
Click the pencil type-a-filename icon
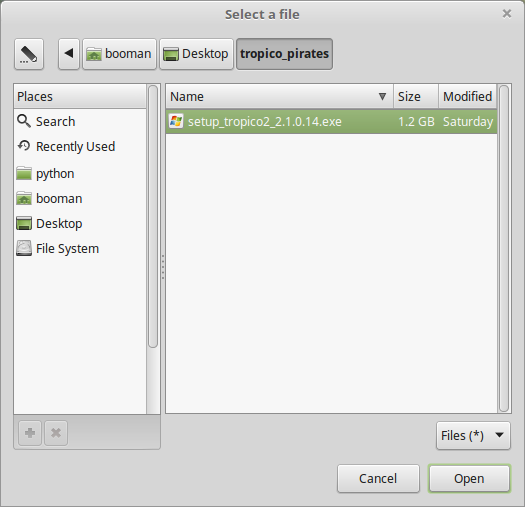29,54
